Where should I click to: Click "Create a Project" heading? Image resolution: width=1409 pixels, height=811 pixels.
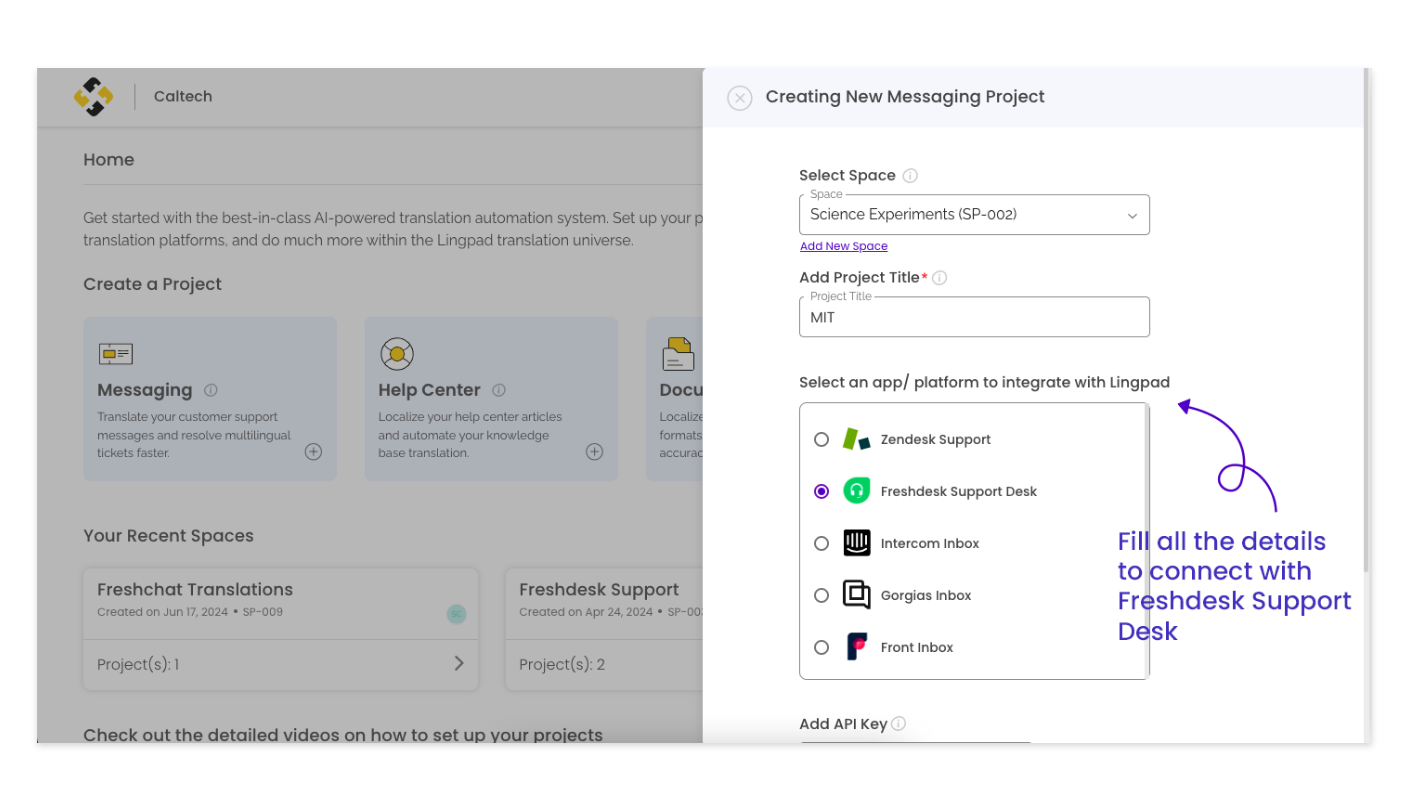pyautogui.click(x=153, y=284)
